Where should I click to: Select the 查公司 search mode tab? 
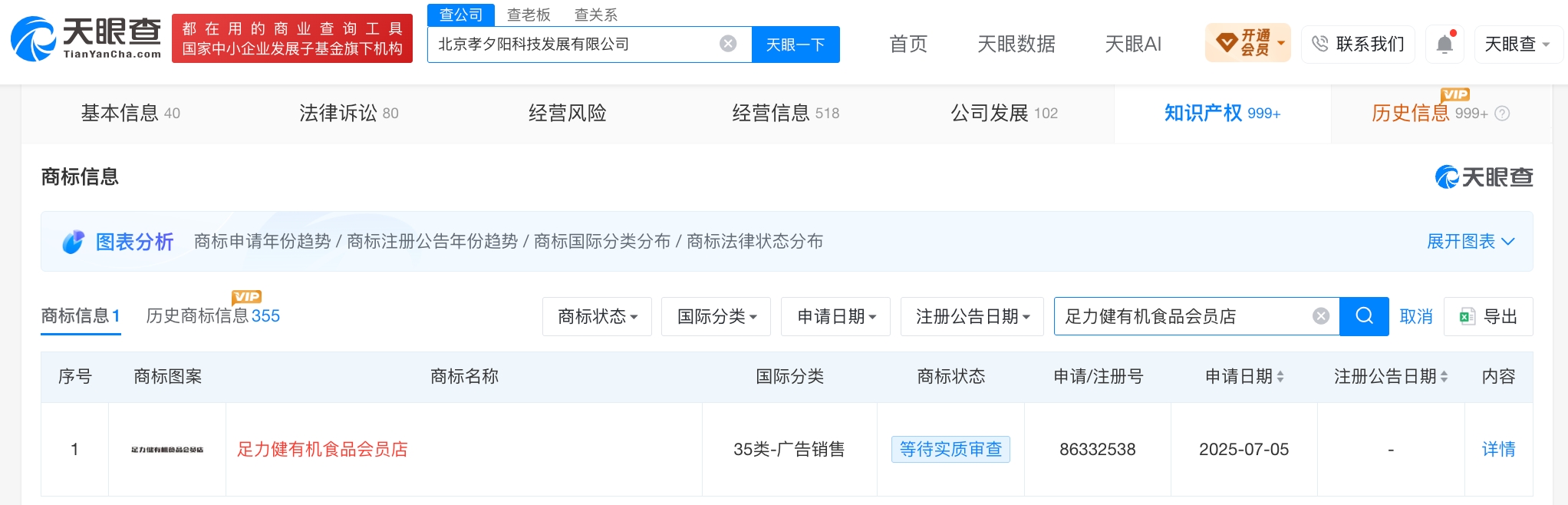coord(461,15)
